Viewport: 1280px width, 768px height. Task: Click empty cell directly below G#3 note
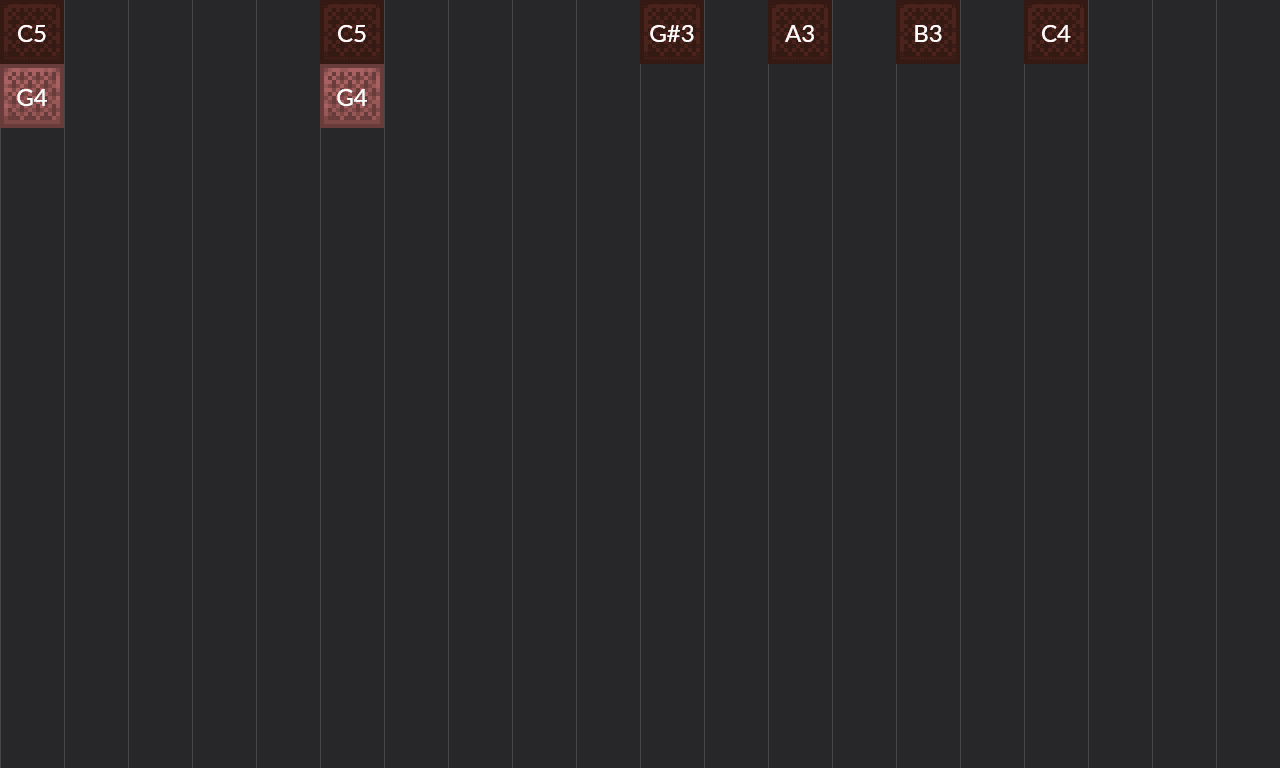click(672, 96)
